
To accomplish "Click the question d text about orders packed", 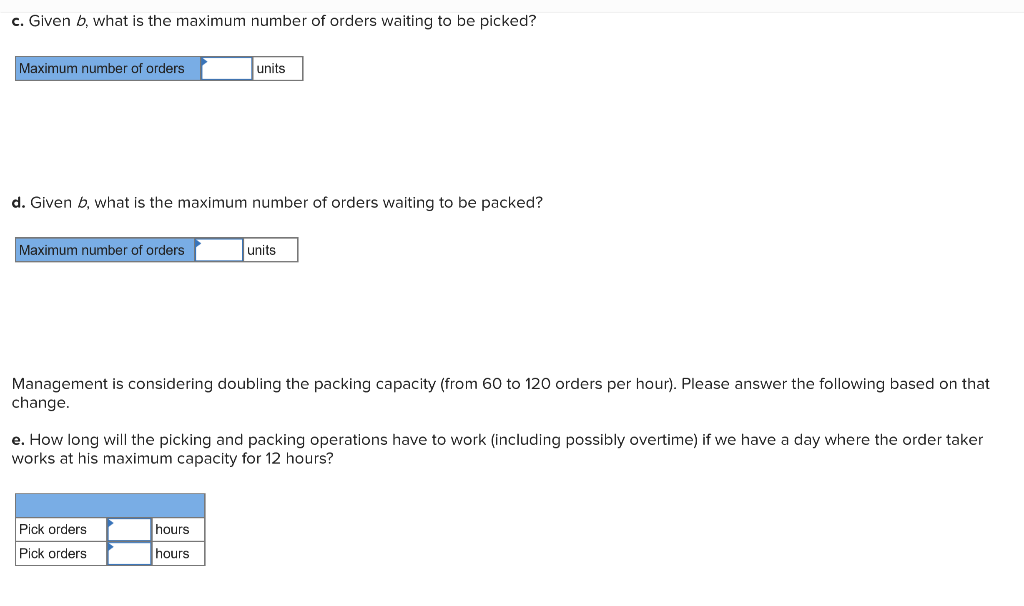I will 278,203.
